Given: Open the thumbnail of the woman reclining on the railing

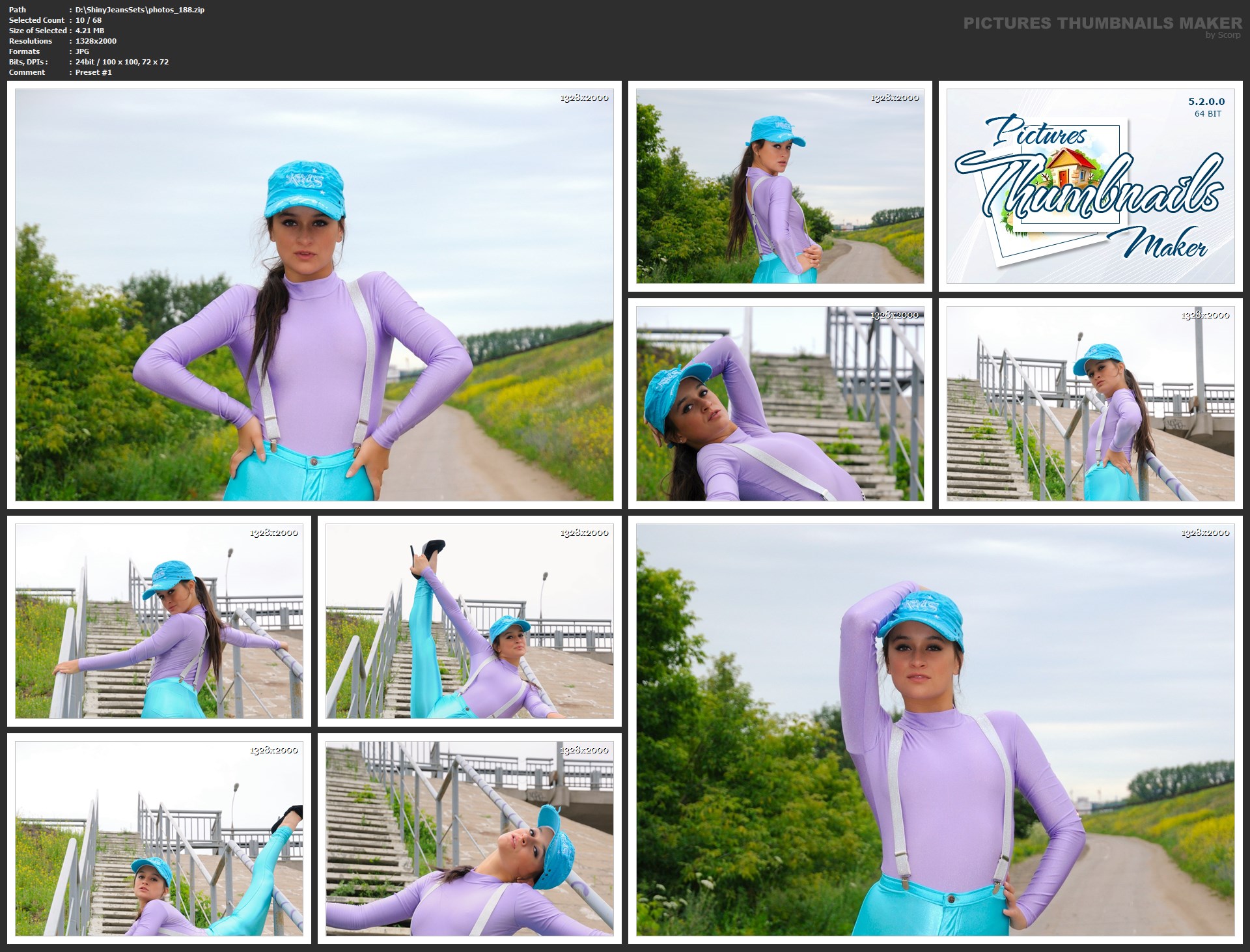Looking at the screenshot, I should tap(469, 839).
